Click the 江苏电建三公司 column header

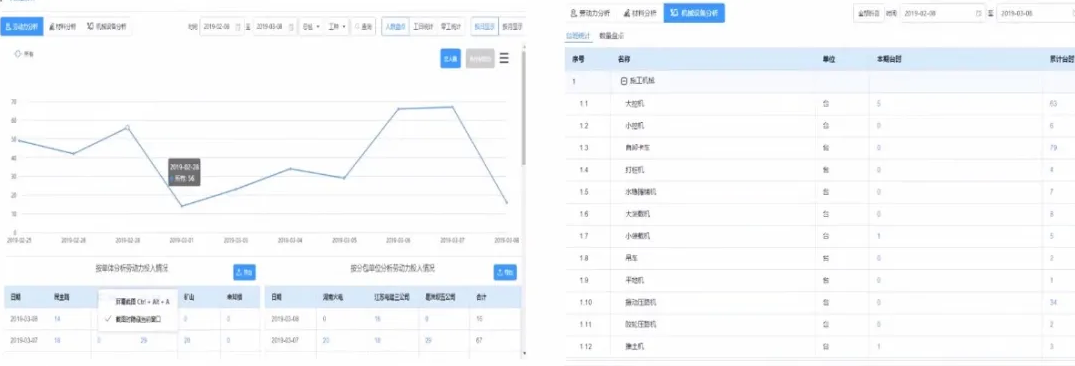[x=391, y=297]
